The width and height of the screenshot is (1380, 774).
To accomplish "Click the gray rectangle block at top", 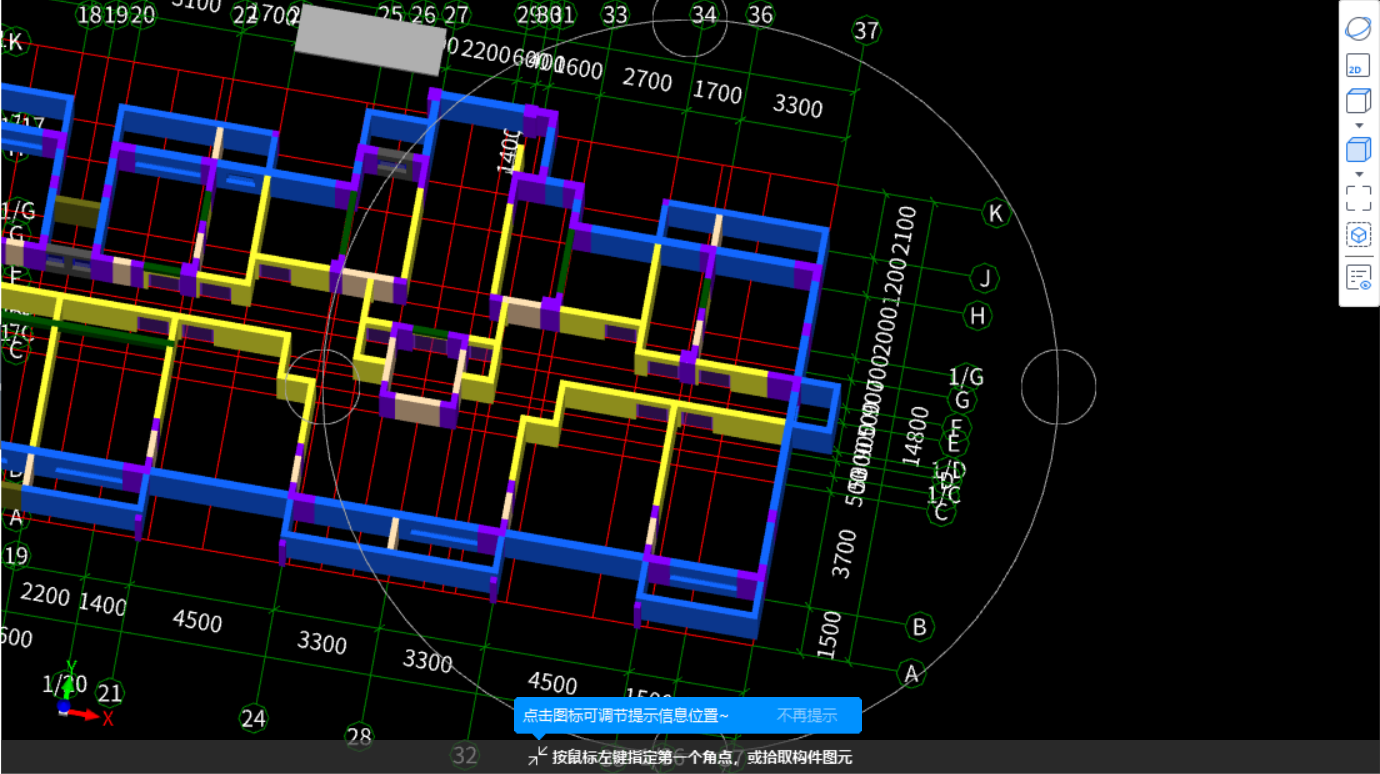I will click(x=370, y=40).
